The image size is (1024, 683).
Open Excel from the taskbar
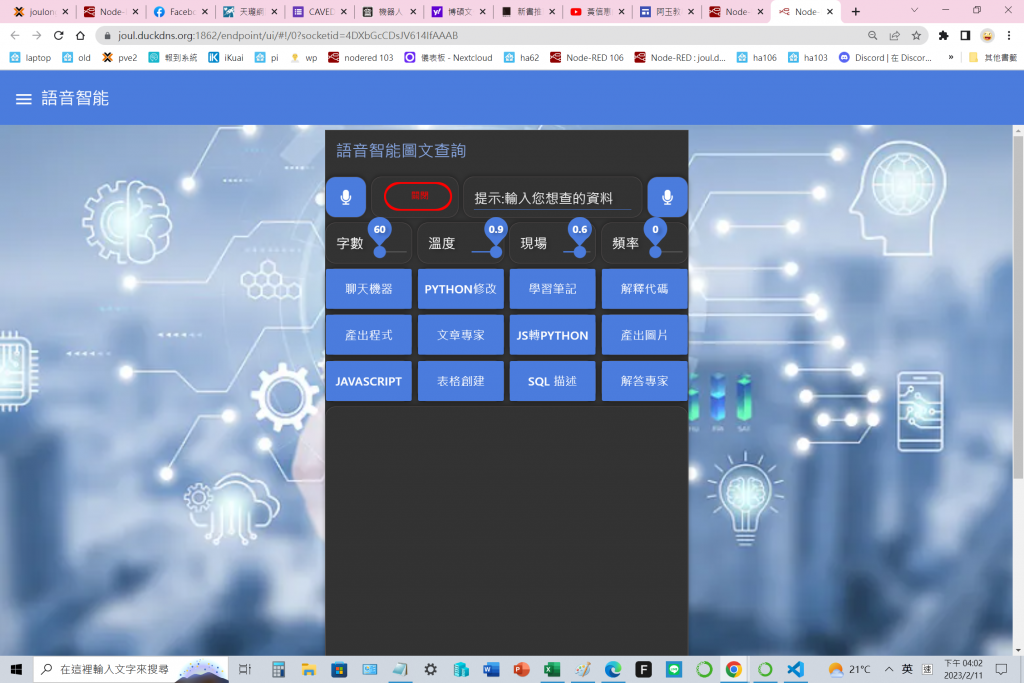pyautogui.click(x=552, y=669)
